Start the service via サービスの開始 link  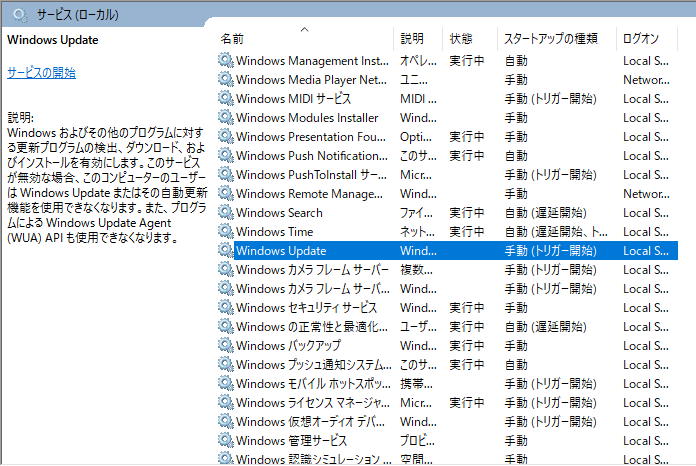pyautogui.click(x=41, y=73)
